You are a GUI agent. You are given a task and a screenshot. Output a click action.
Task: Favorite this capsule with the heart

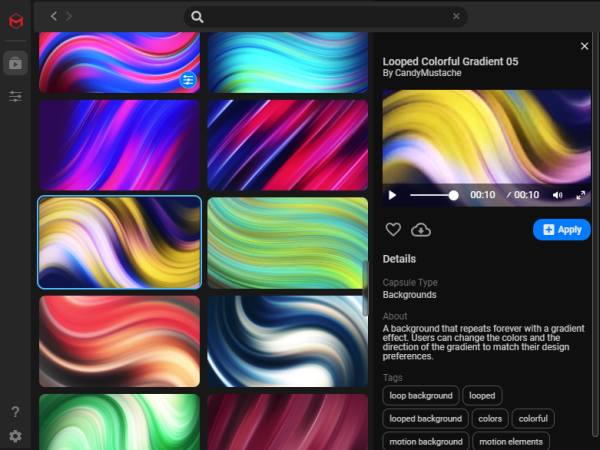click(x=393, y=230)
